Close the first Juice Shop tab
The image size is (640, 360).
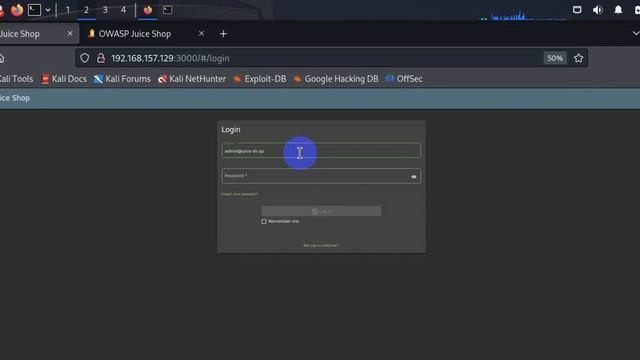coord(70,33)
